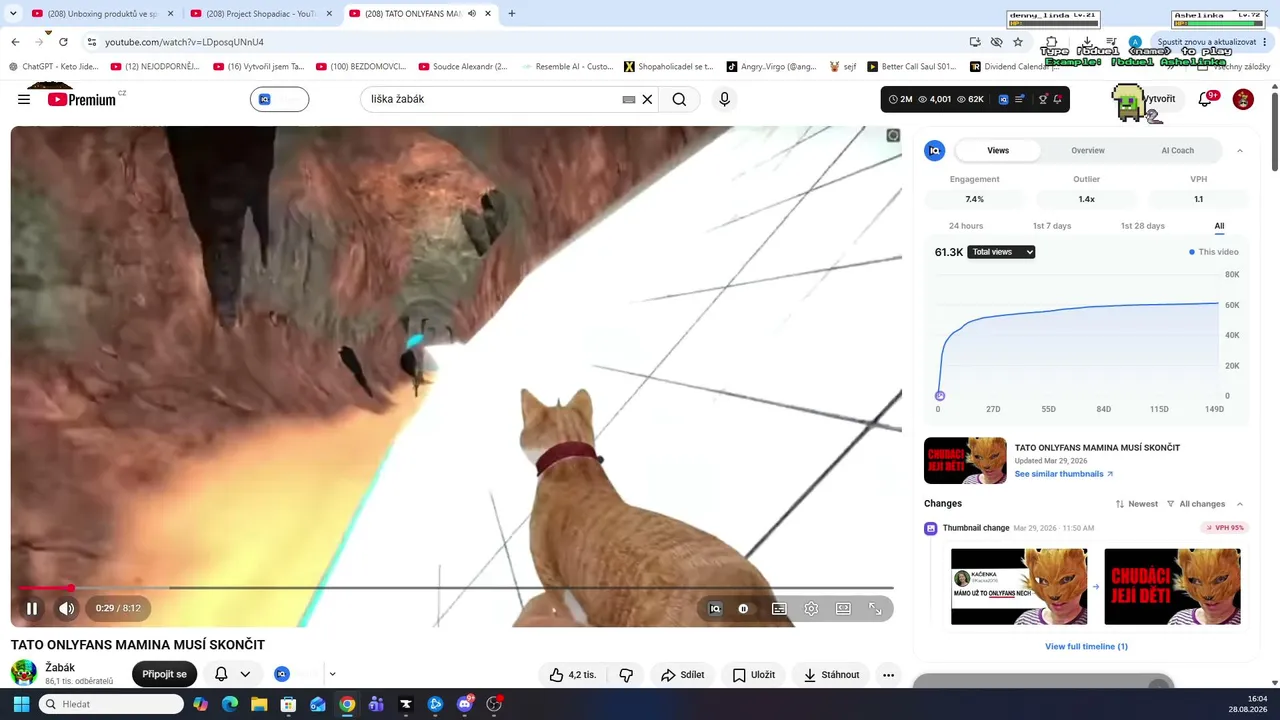Collapse the Changes section chevron
Image resolution: width=1280 pixels, height=720 pixels.
coord(1240,504)
